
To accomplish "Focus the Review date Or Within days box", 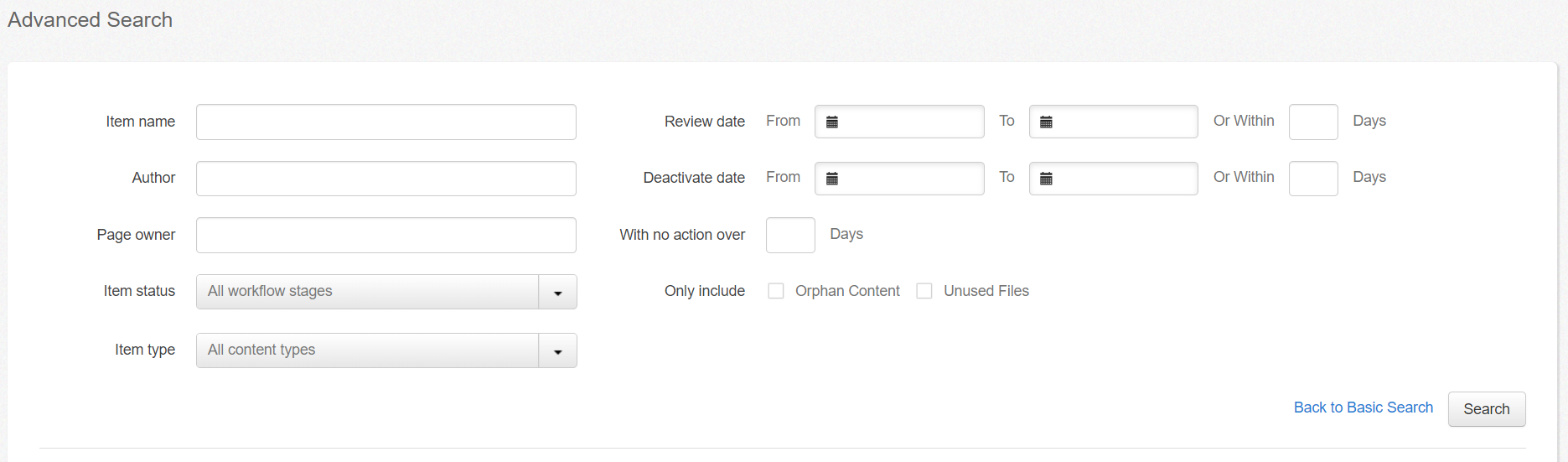I will pos(1313,122).
